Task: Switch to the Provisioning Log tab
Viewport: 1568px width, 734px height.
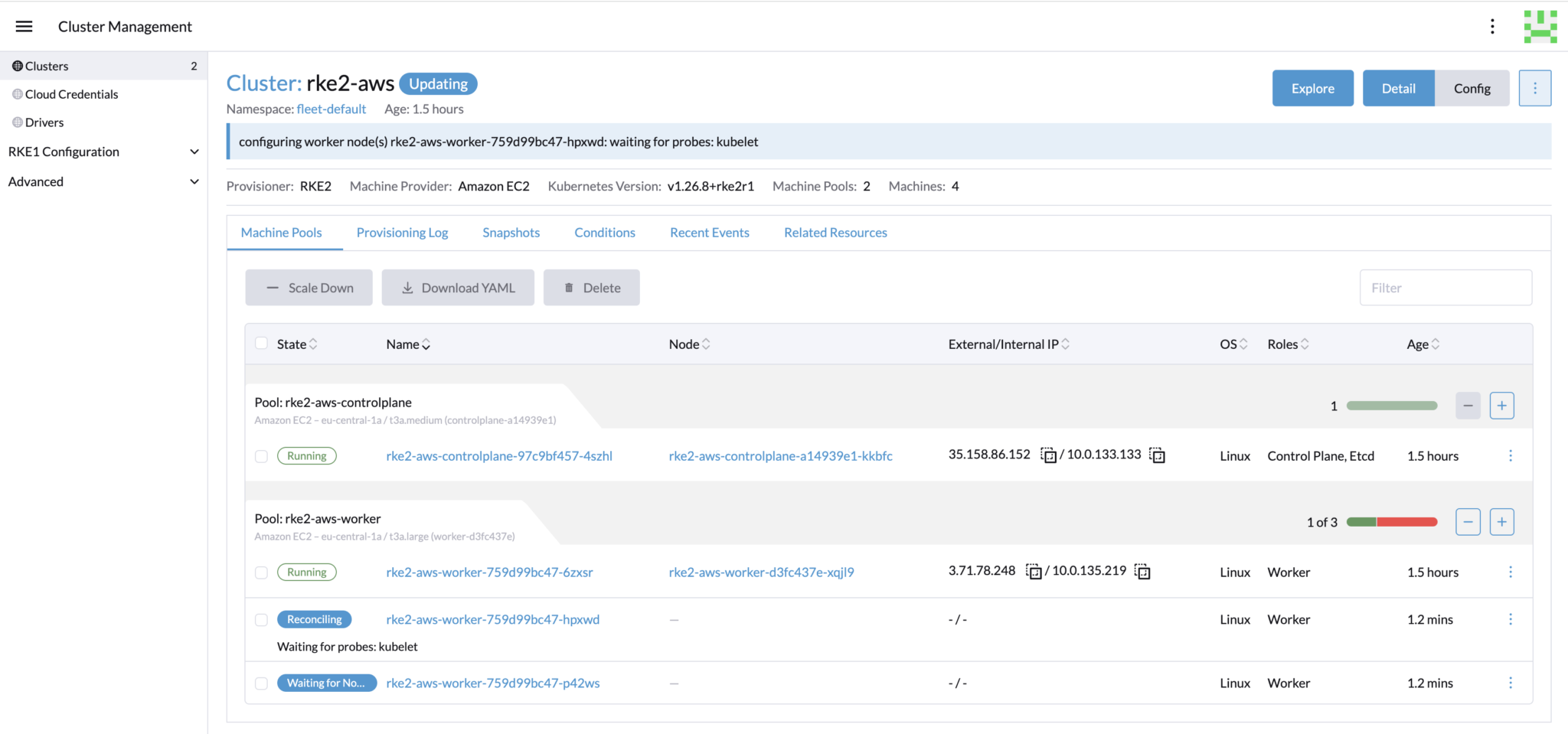Action: (x=402, y=233)
